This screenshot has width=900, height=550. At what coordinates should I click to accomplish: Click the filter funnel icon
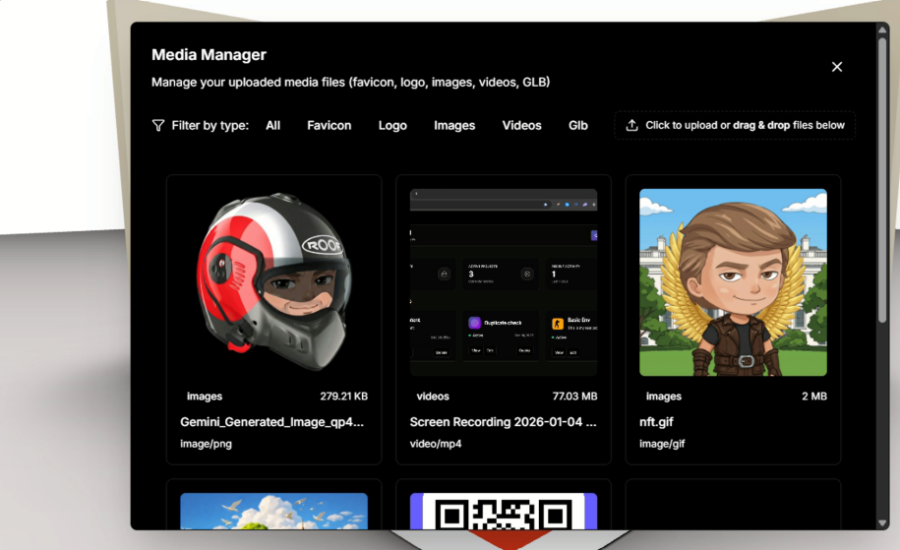[x=158, y=125]
